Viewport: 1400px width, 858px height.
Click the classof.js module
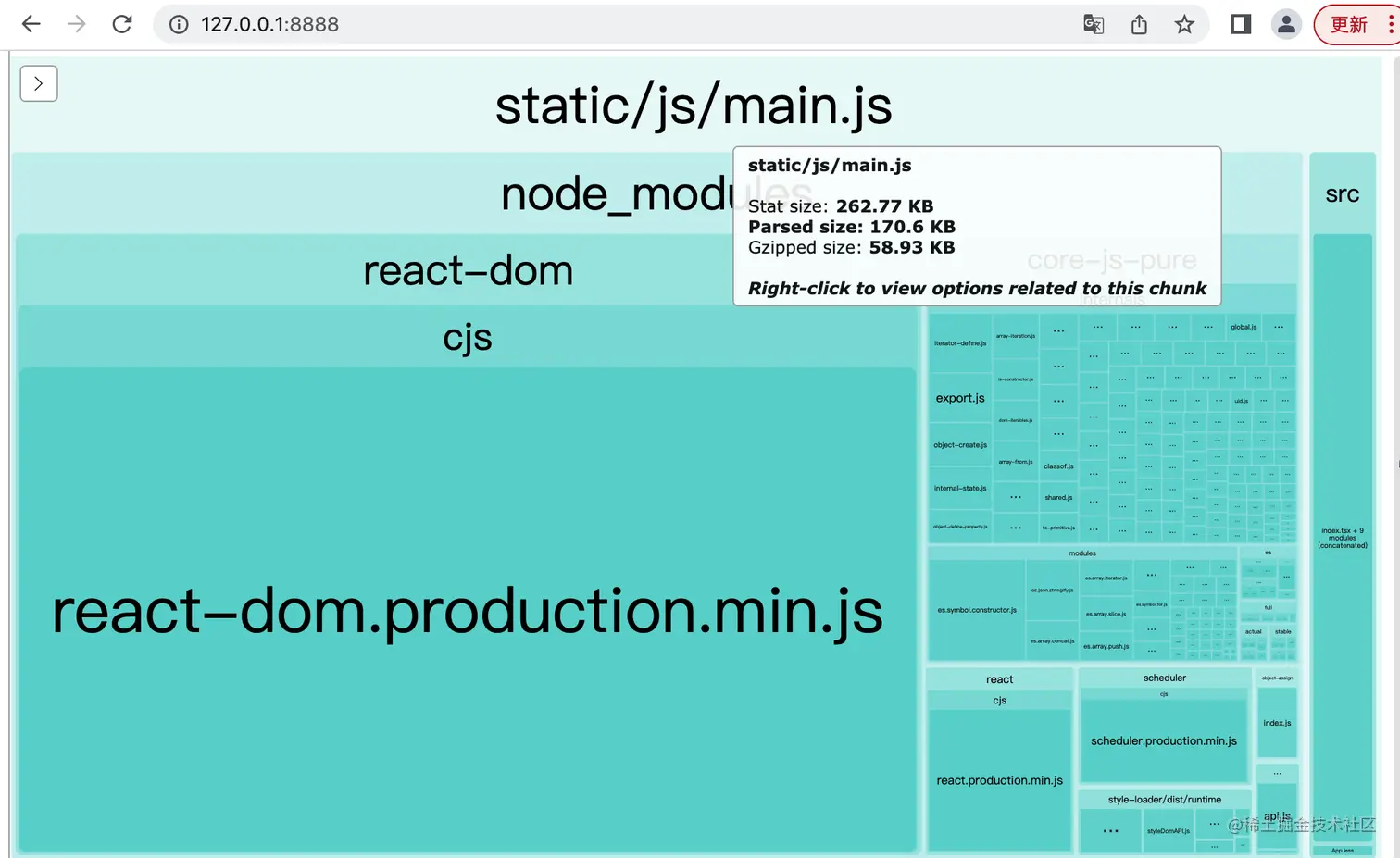tap(1058, 466)
